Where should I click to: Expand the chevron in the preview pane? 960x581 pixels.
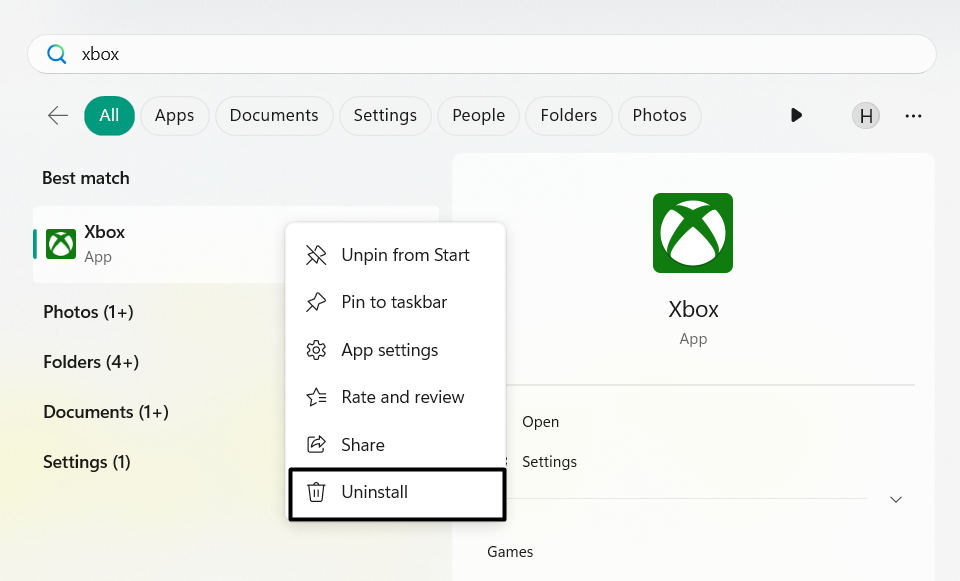(x=896, y=499)
